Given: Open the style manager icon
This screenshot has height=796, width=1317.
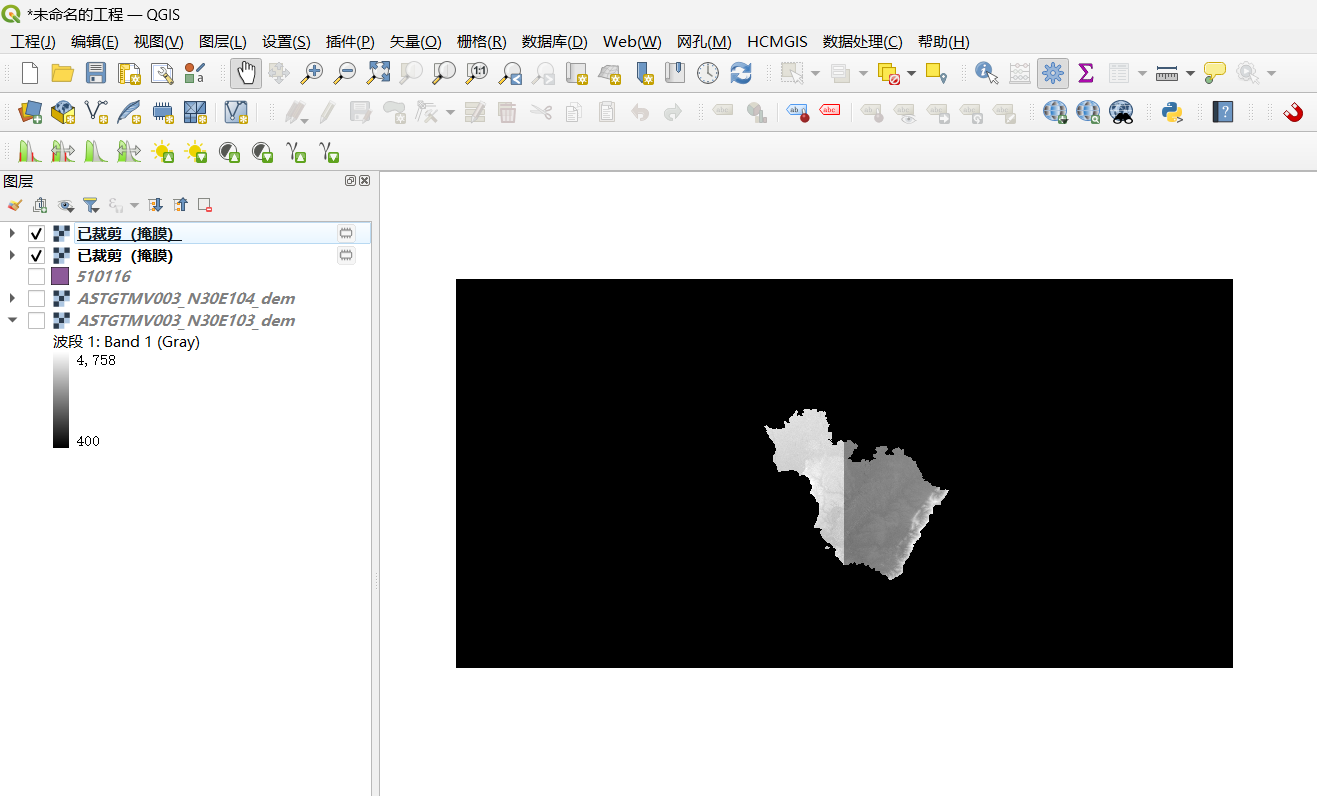Looking at the screenshot, I should [195, 73].
